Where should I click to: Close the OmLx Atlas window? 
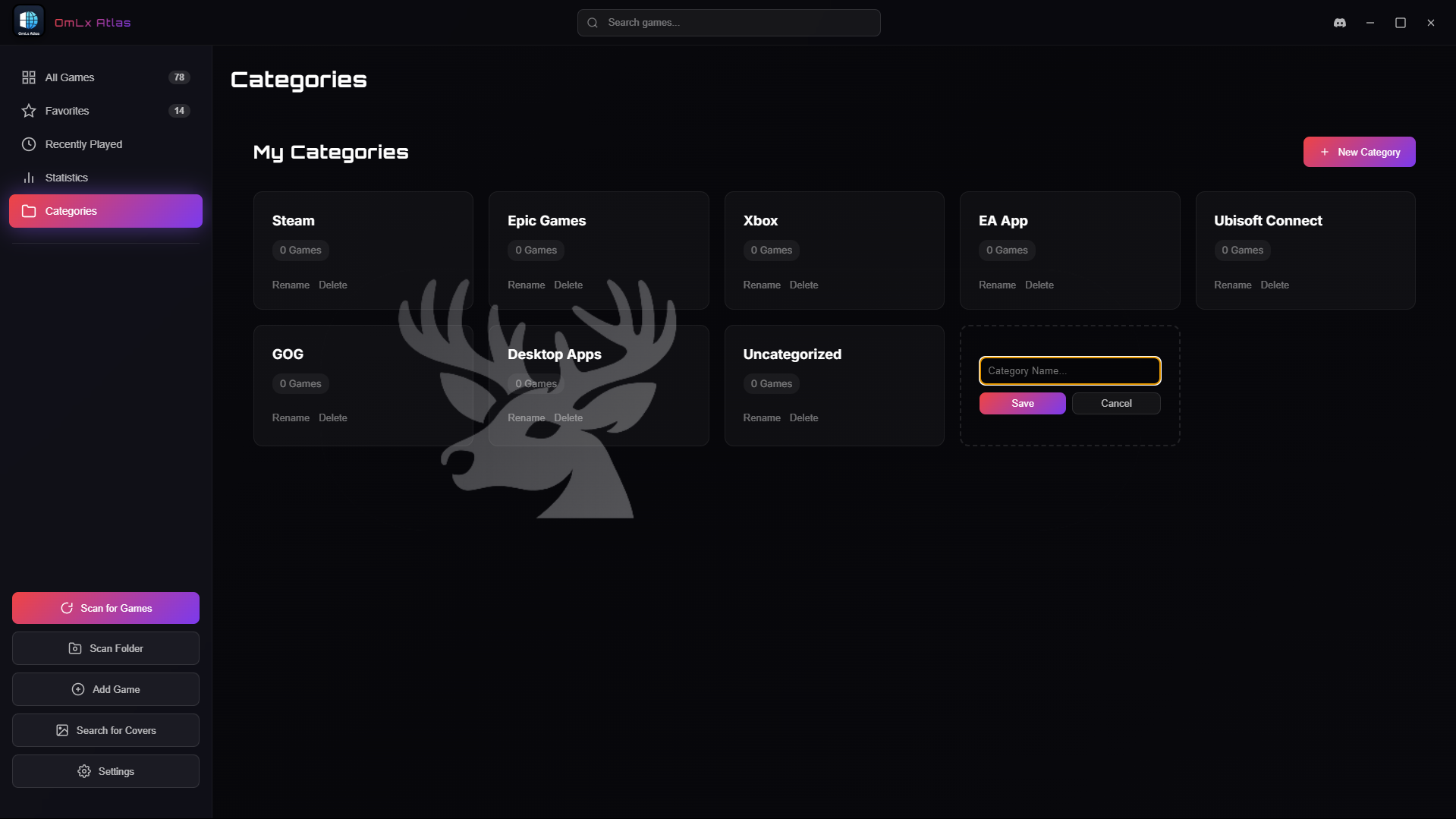1431,23
